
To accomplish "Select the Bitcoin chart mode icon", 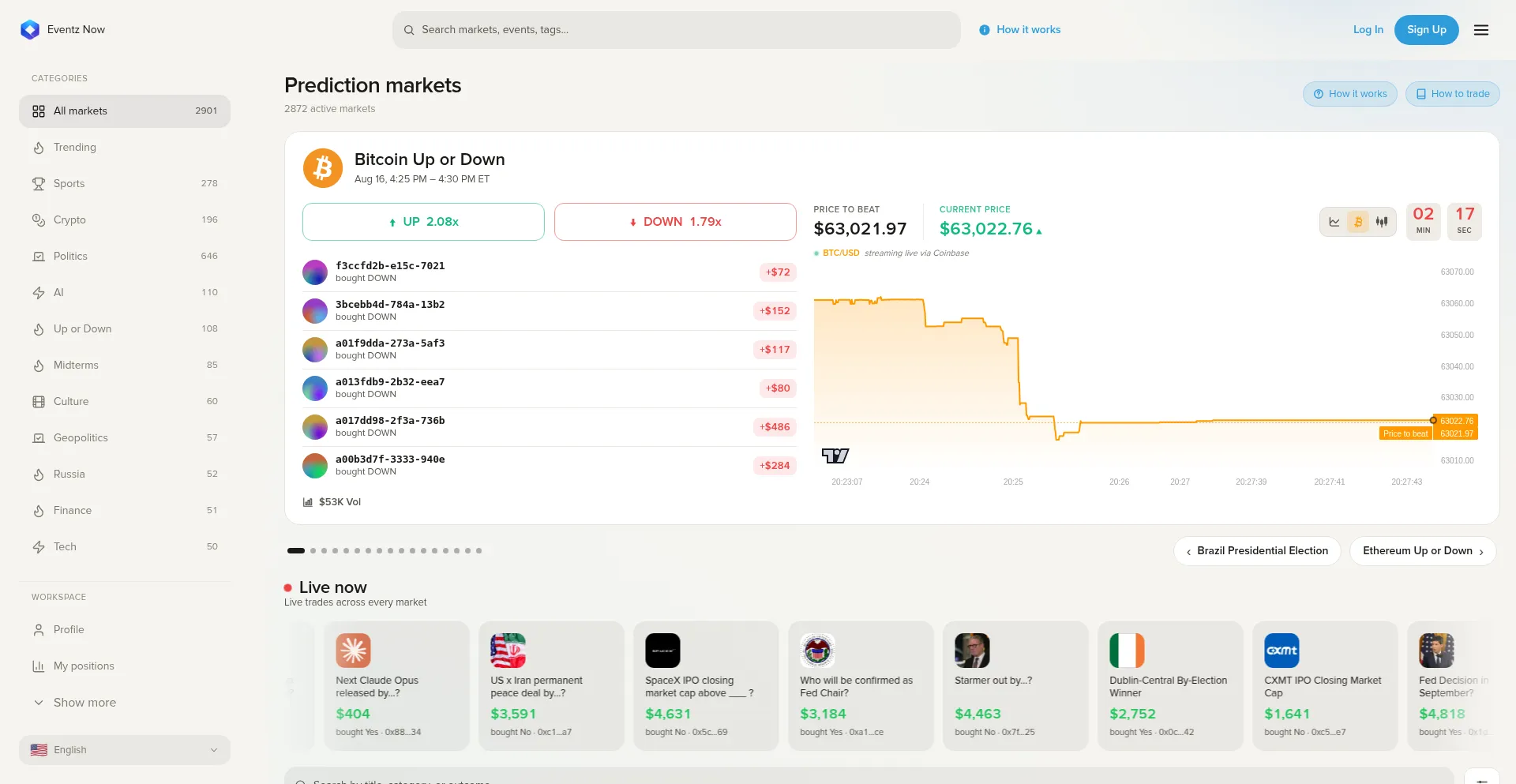I will click(x=1358, y=222).
